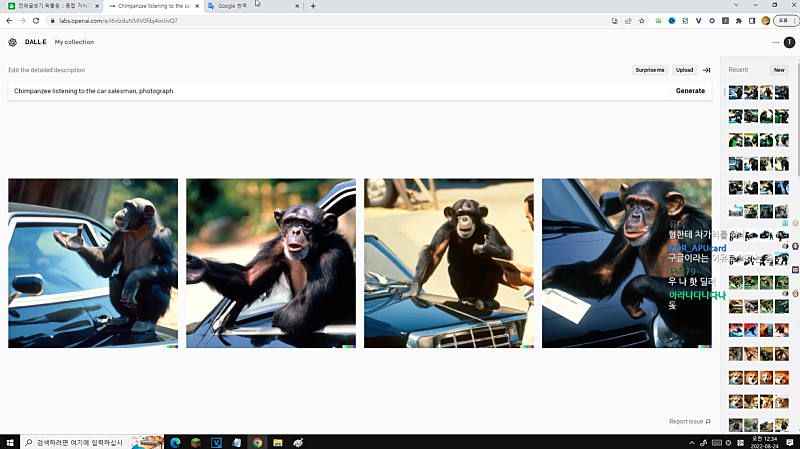Screen dimensions: 800x449
Task: Switch to the Chimpanzee listening tab
Action: [x=153, y=6]
